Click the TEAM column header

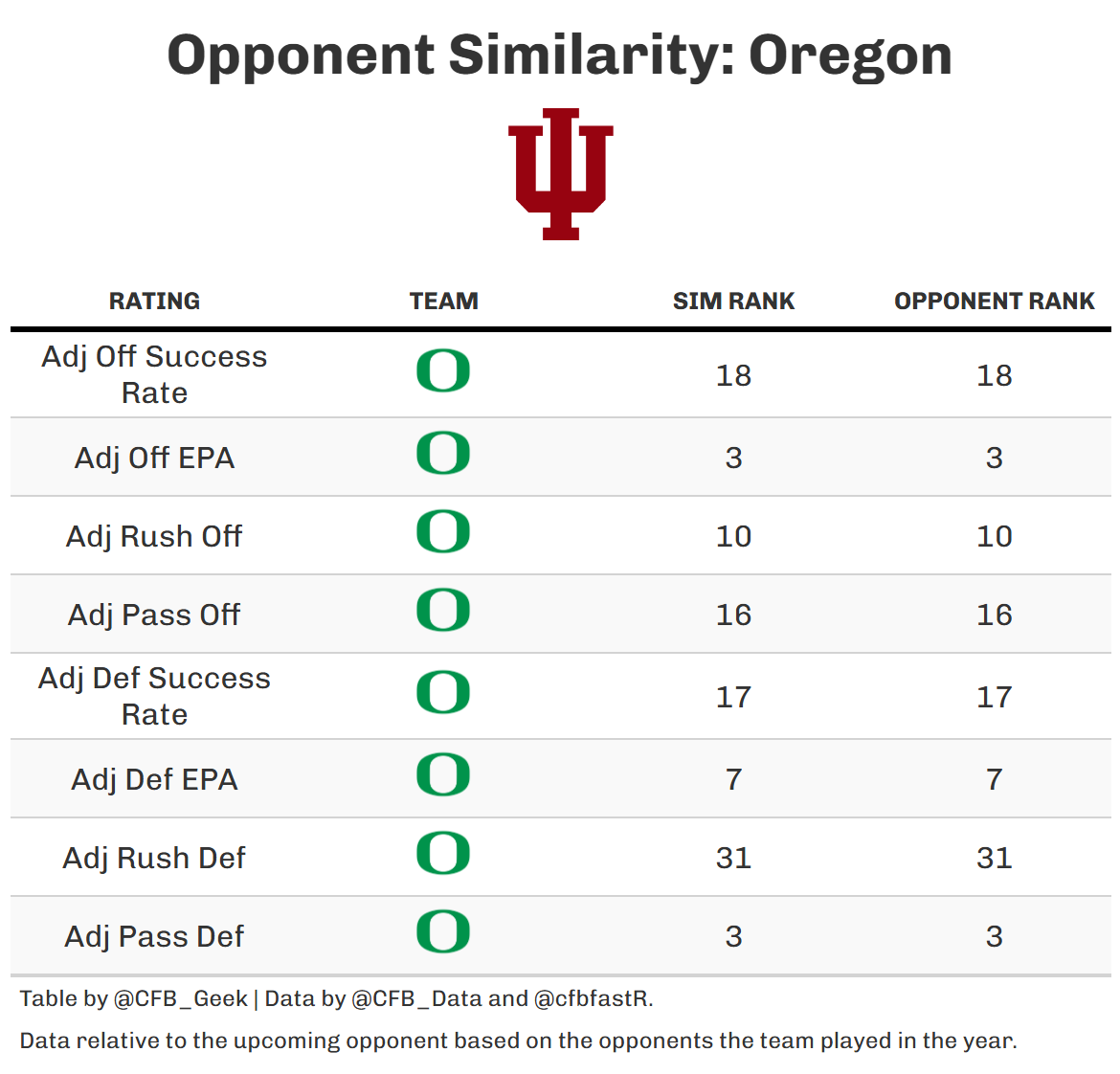tap(443, 302)
